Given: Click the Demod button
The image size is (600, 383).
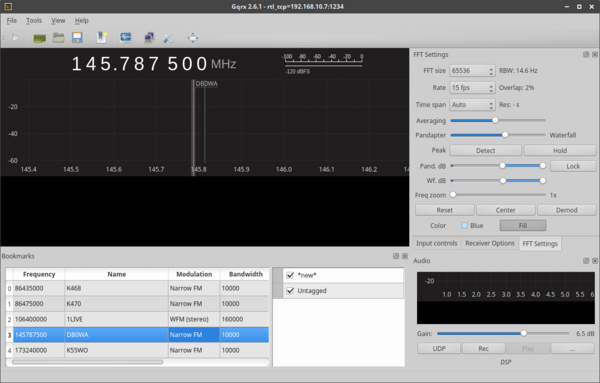Looking at the screenshot, I should coord(566,210).
